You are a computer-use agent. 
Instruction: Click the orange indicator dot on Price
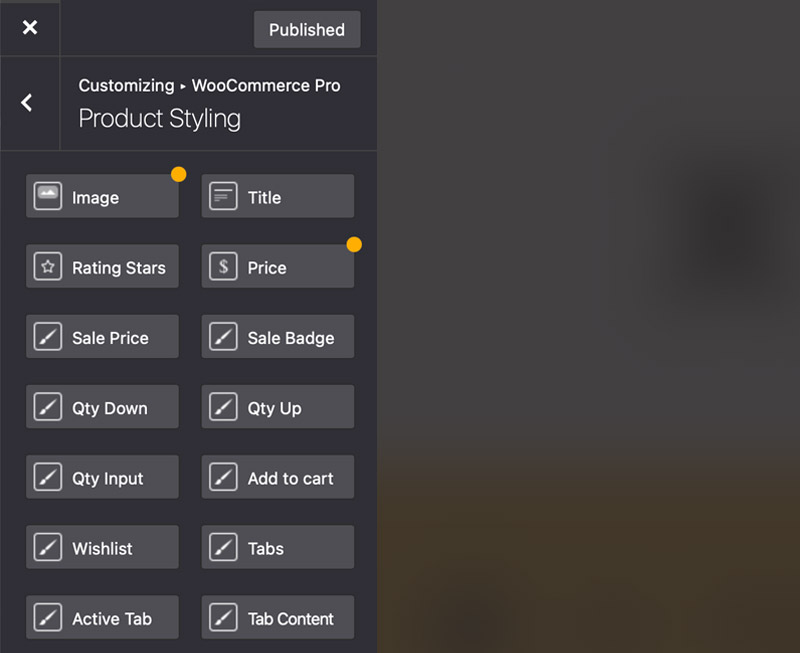click(x=354, y=244)
